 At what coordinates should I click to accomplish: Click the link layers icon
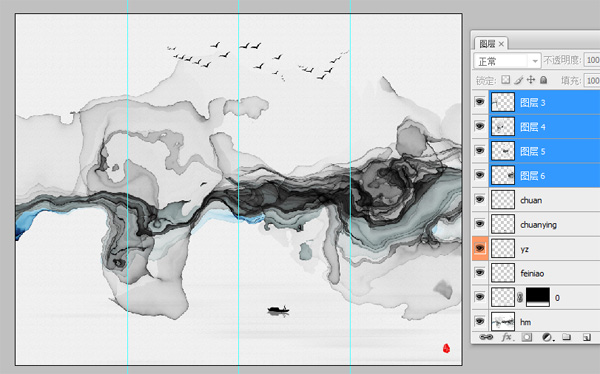[x=486, y=337]
